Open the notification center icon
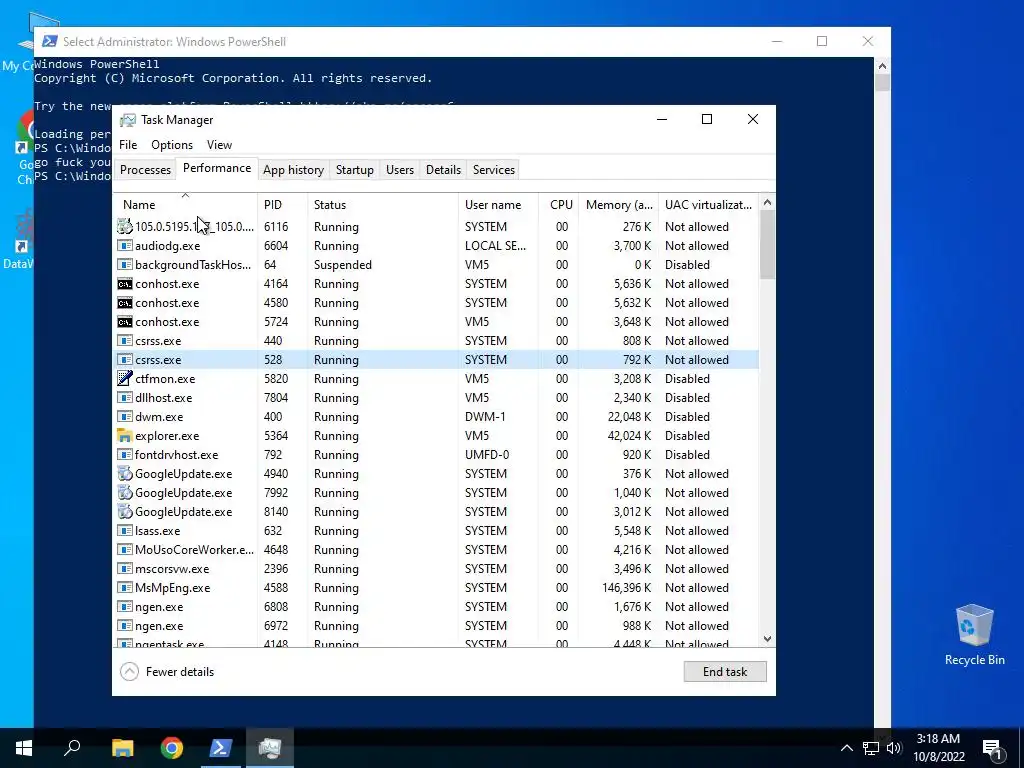 click(x=992, y=748)
